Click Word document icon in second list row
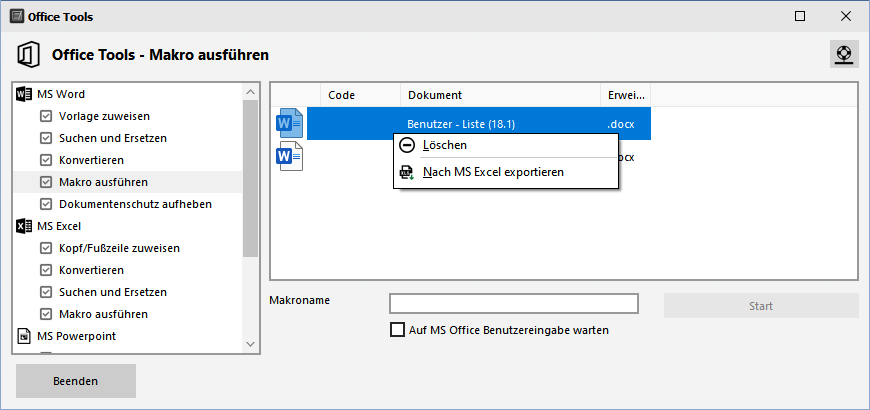The width and height of the screenshot is (870, 410). click(289, 156)
